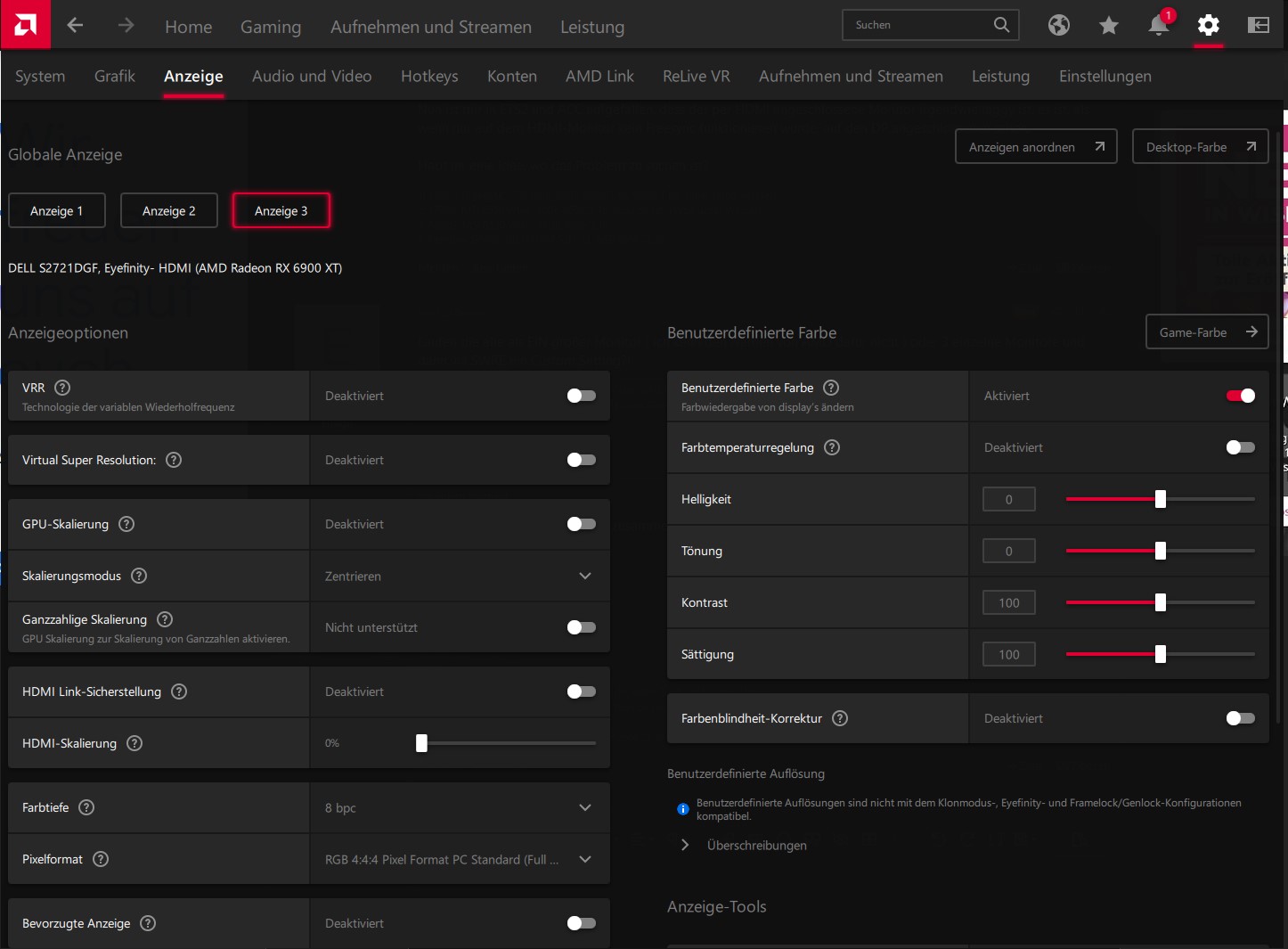Open the Hotkeys tab

click(x=429, y=77)
